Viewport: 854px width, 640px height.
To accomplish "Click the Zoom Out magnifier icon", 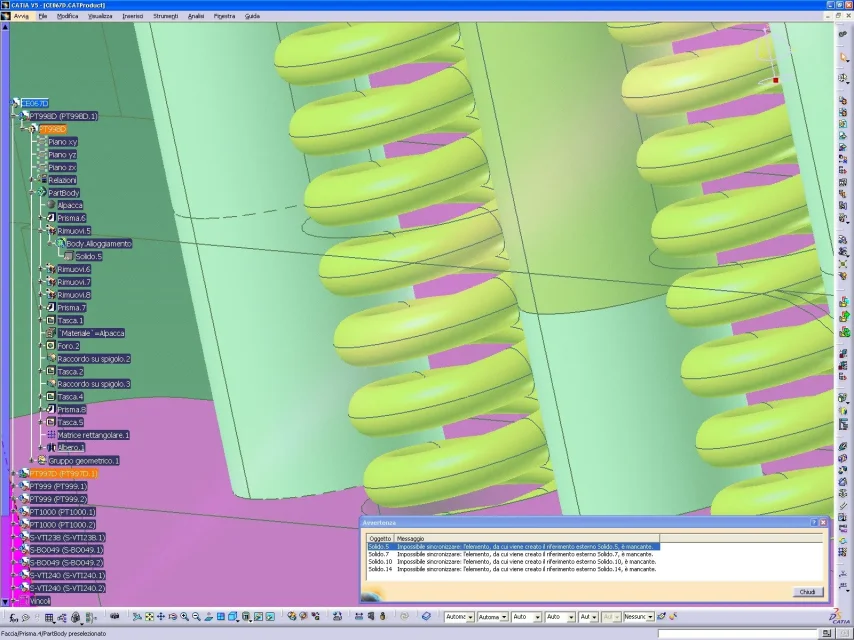I will click(x=196, y=617).
